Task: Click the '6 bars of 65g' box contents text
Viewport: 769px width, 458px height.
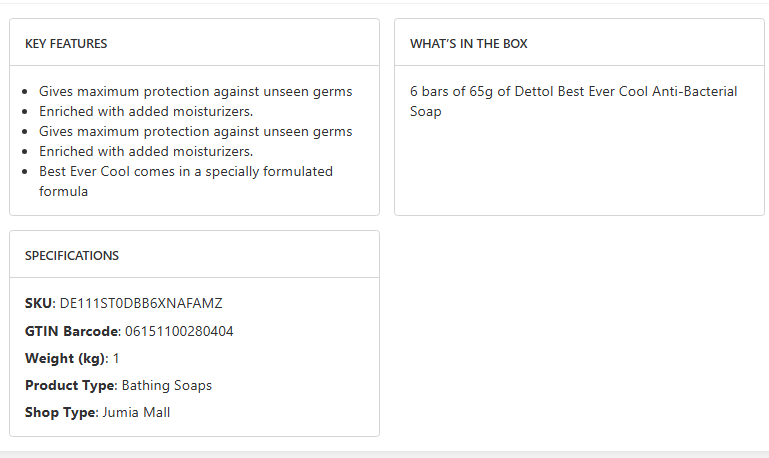Action: [573, 92]
